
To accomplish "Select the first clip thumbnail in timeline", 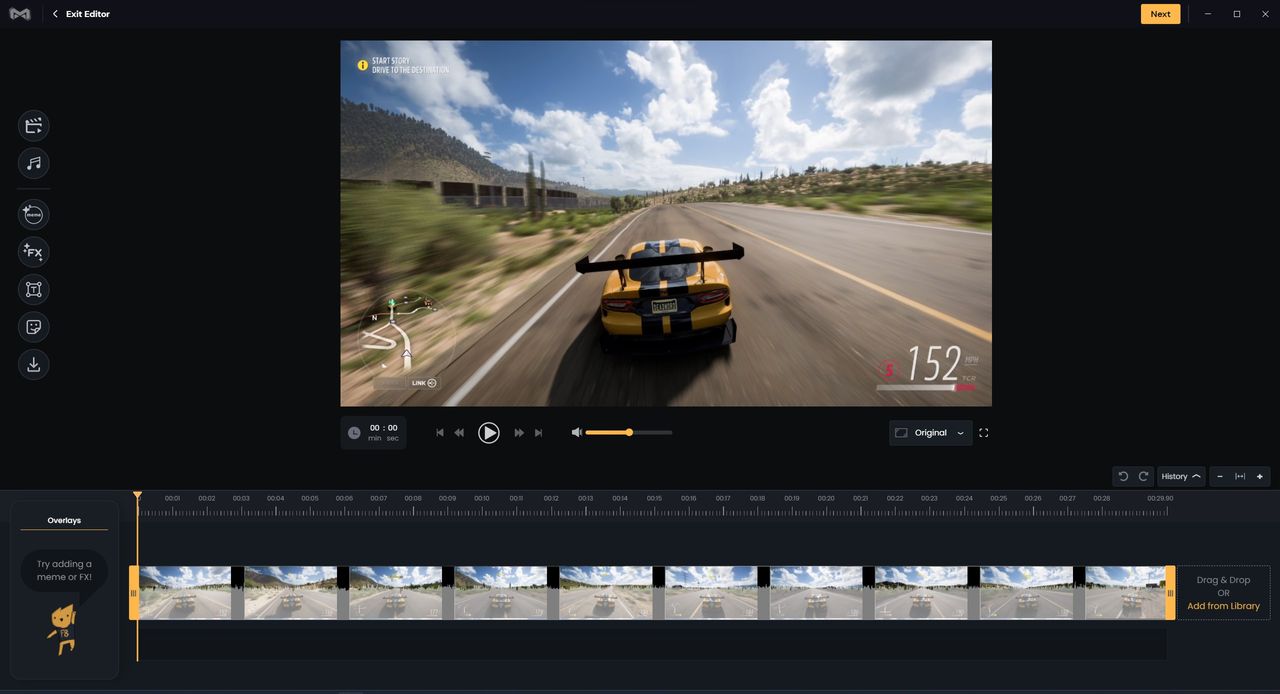I will point(185,593).
